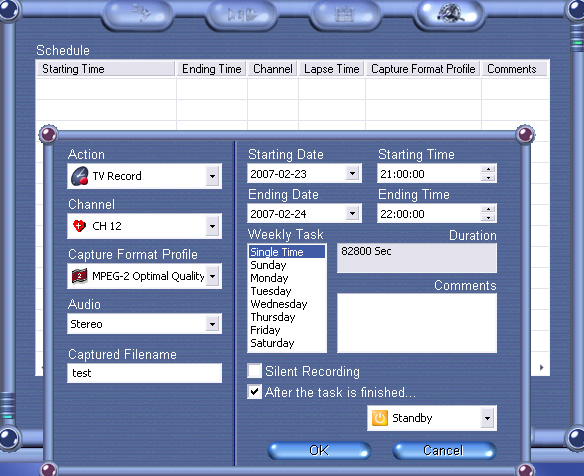
Task: Select Wednesday in Weekly Task list
Action: [x=279, y=304]
